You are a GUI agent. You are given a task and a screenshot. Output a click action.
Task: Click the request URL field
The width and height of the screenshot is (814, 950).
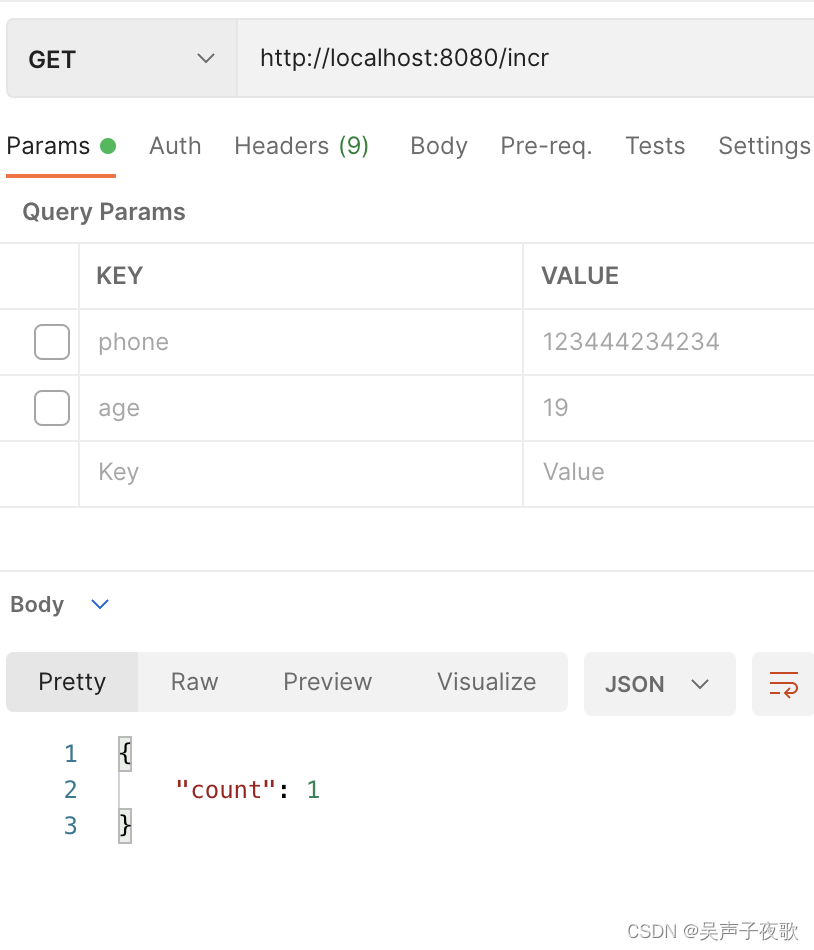(x=520, y=59)
